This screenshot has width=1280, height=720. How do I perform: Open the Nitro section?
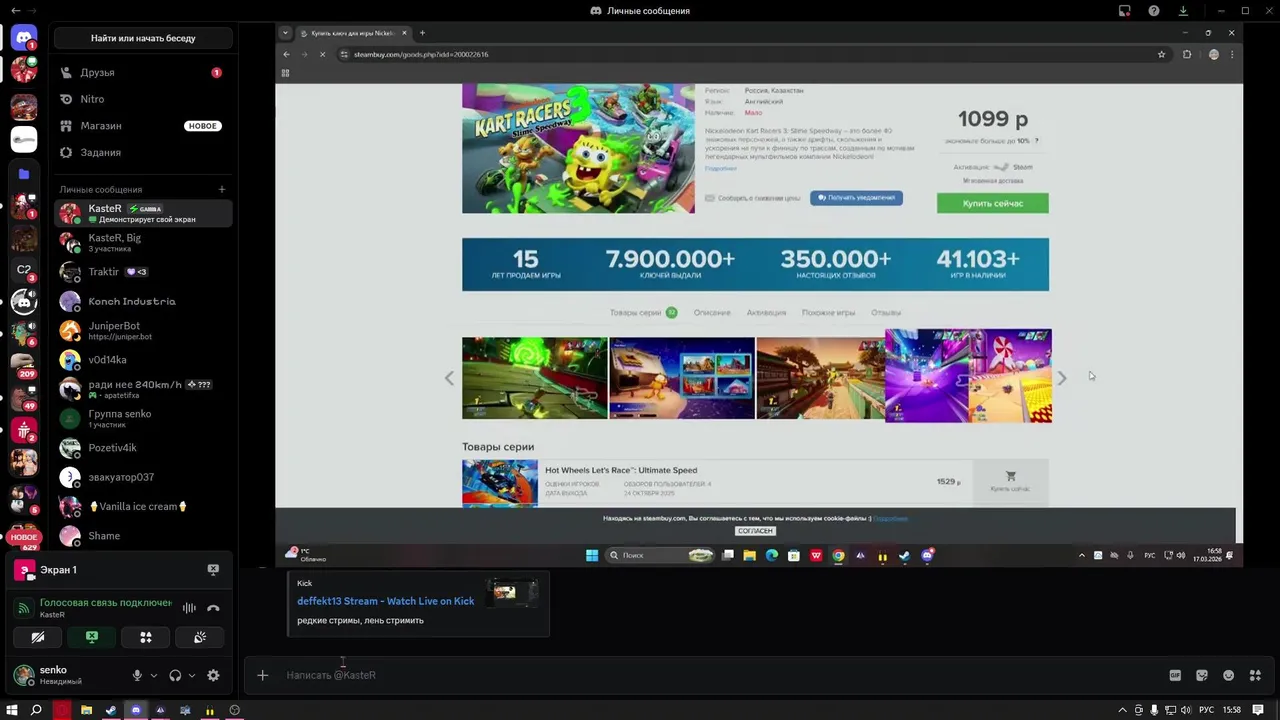143,99
